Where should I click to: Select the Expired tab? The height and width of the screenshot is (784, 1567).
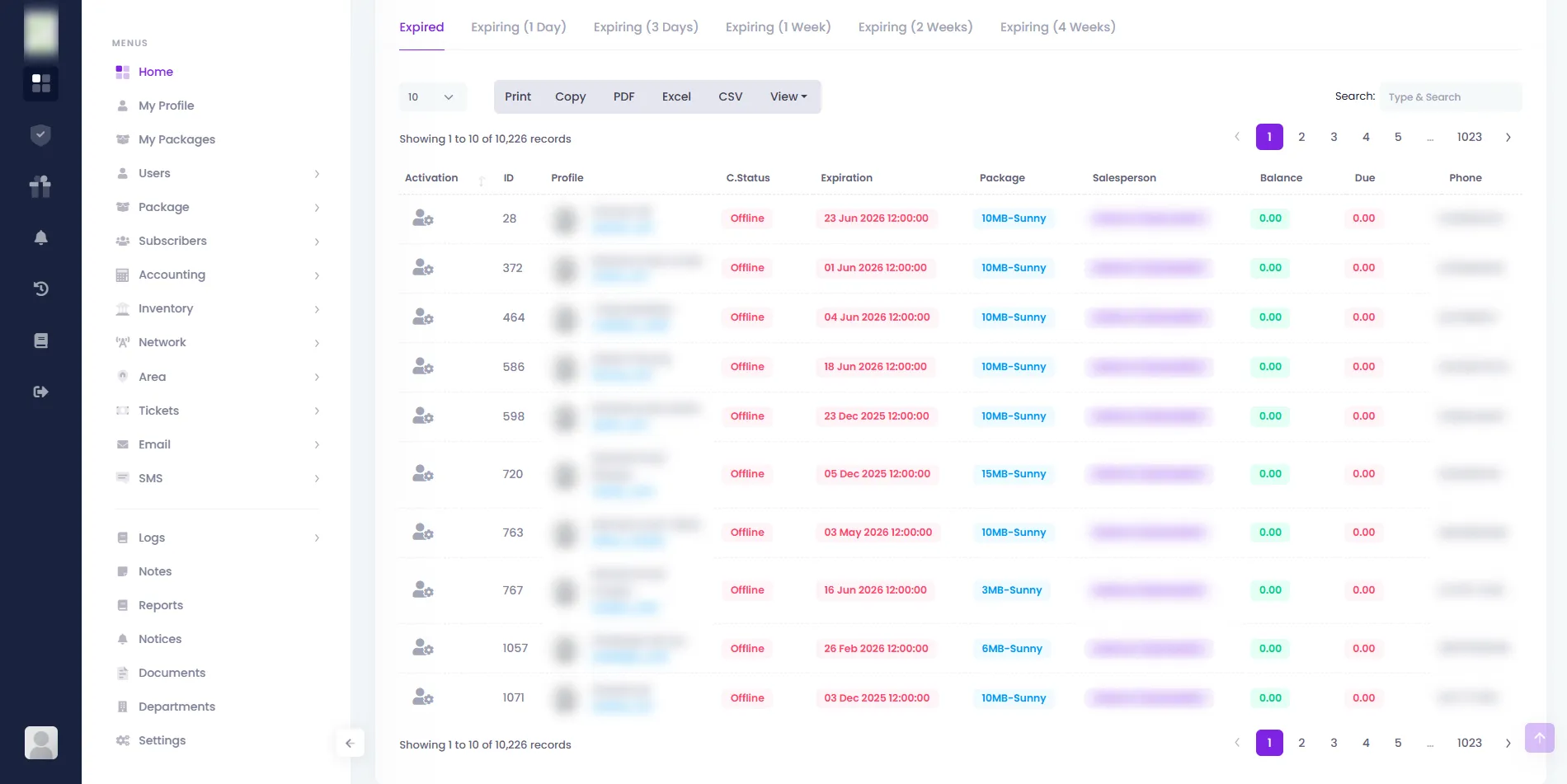click(x=421, y=27)
